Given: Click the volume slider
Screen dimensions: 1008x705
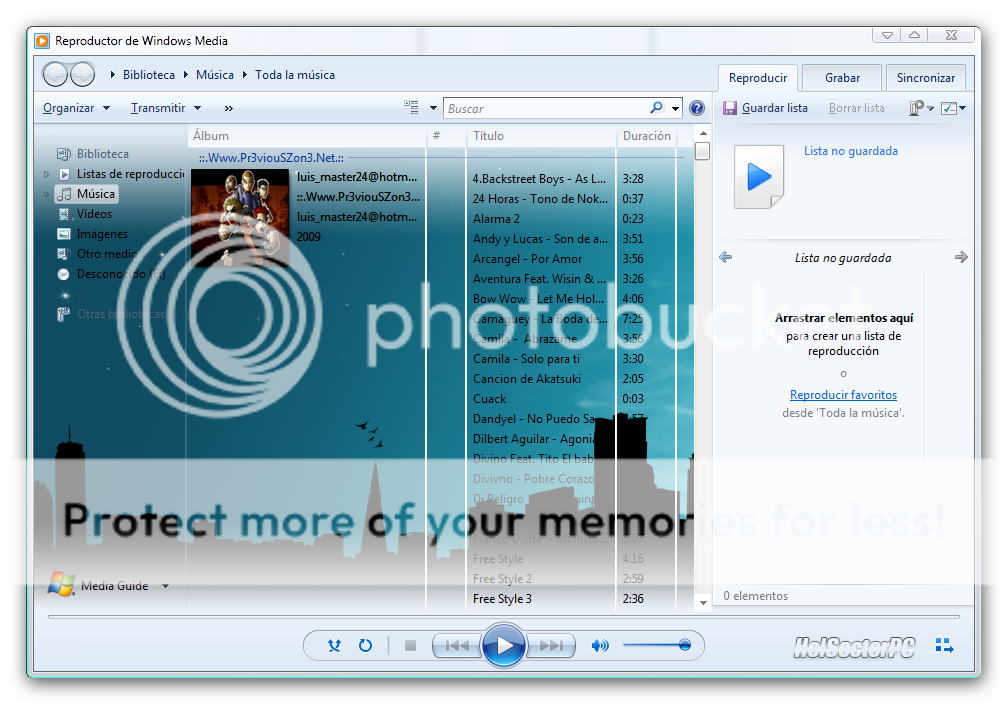Looking at the screenshot, I should point(655,646).
